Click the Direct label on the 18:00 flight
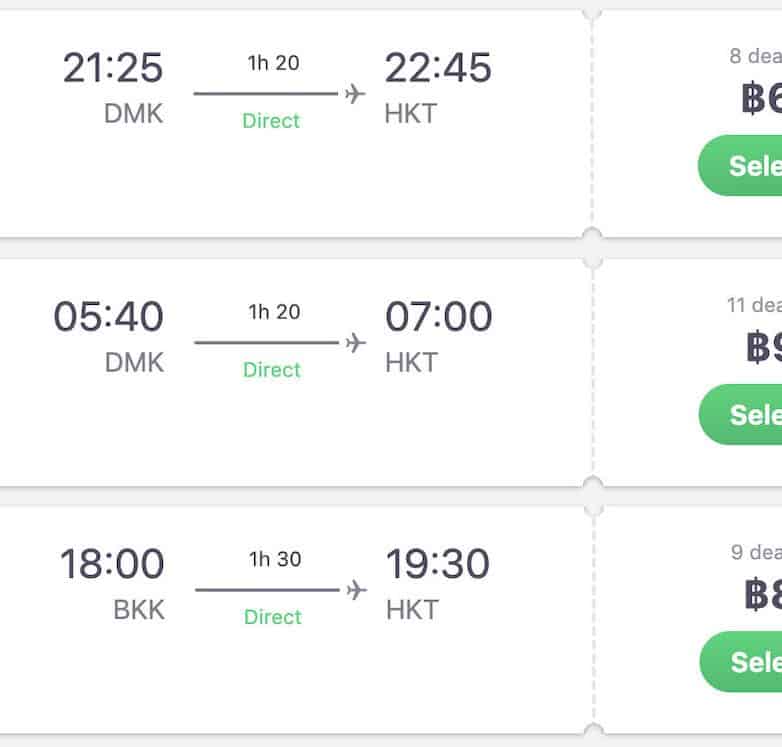 [272, 617]
